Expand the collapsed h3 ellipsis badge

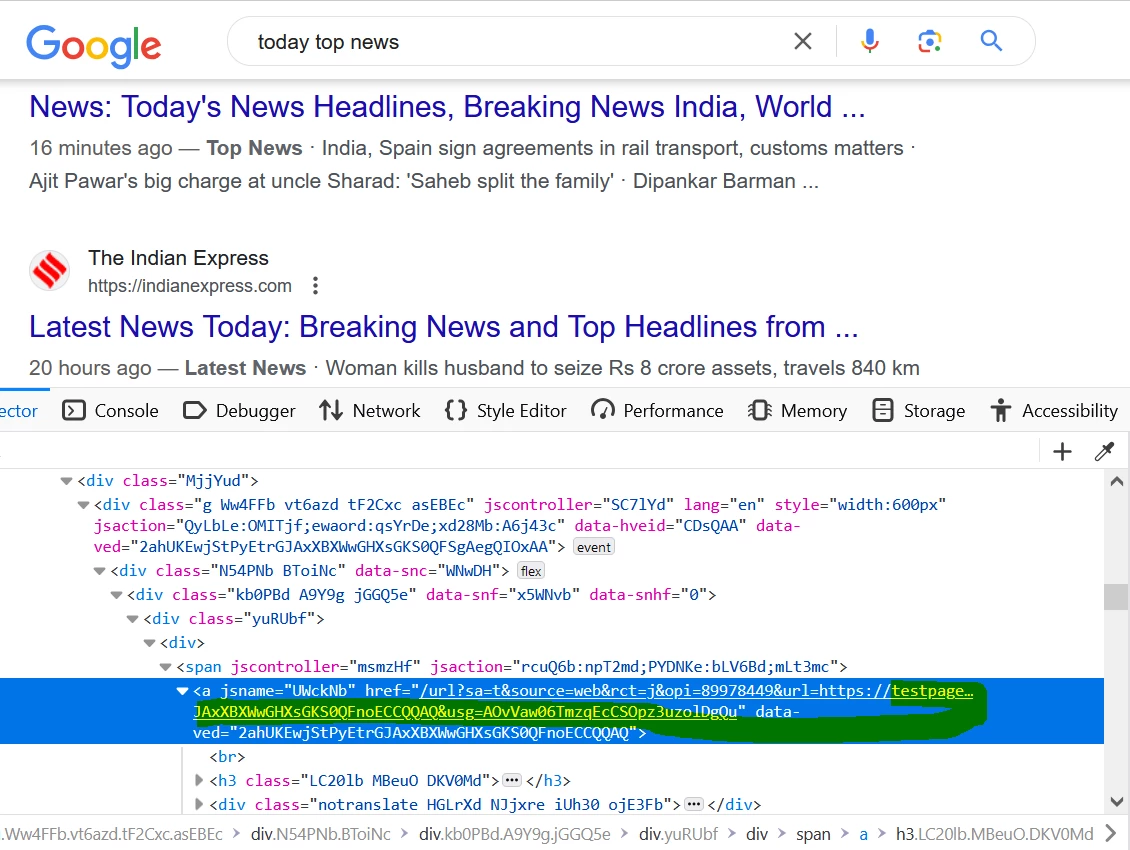tap(512, 781)
